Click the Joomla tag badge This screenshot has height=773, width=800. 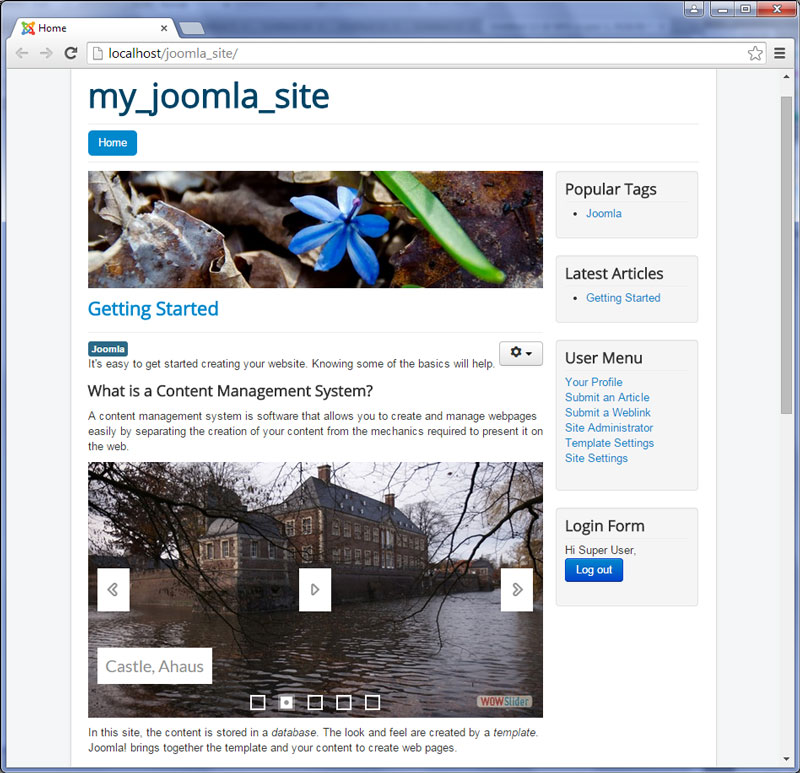coord(108,349)
